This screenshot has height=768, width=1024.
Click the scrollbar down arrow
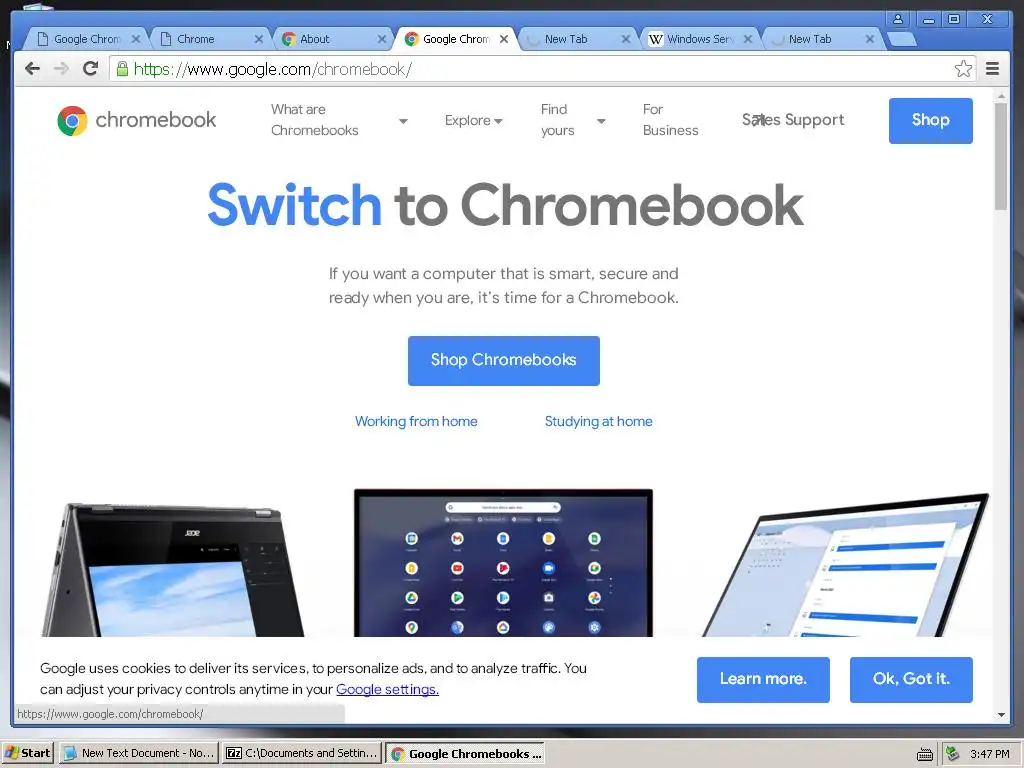tap(1001, 715)
